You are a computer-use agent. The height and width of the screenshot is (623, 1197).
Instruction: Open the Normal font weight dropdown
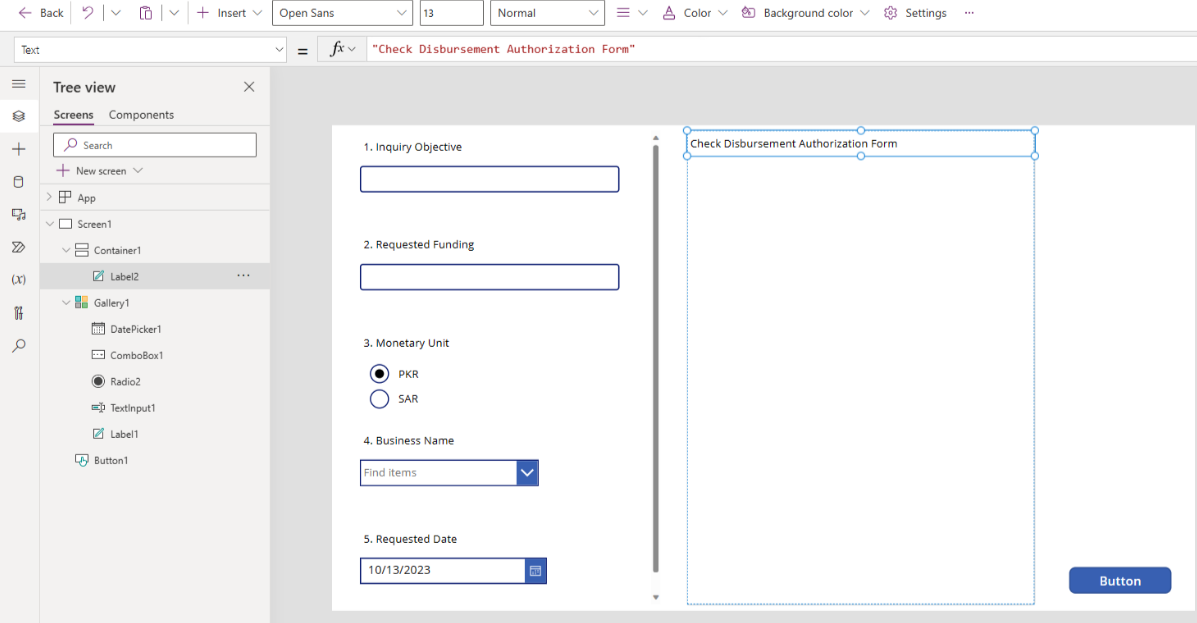(x=547, y=13)
